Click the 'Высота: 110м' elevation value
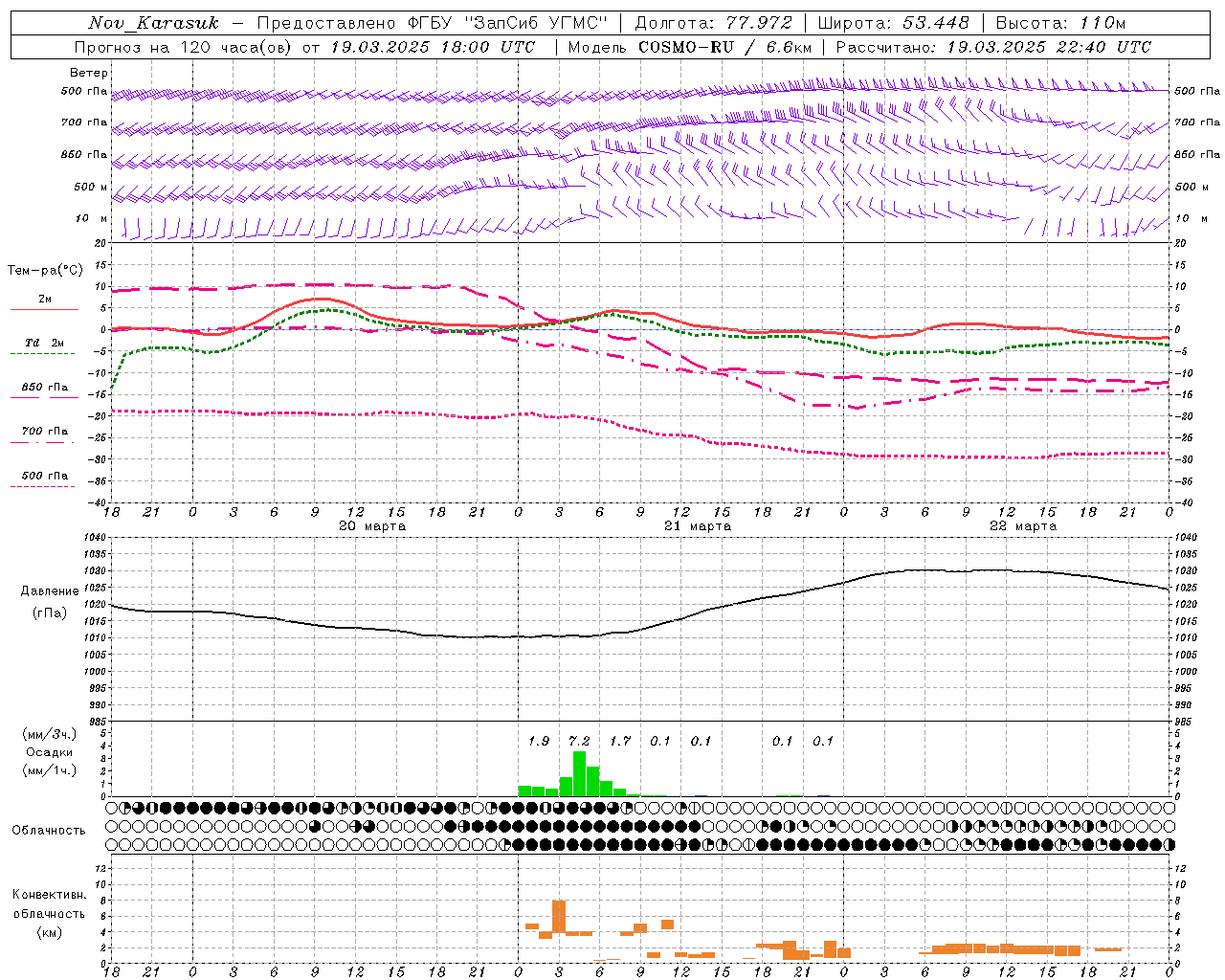Image resolution: width=1225 pixels, height=980 pixels. 1060,23
